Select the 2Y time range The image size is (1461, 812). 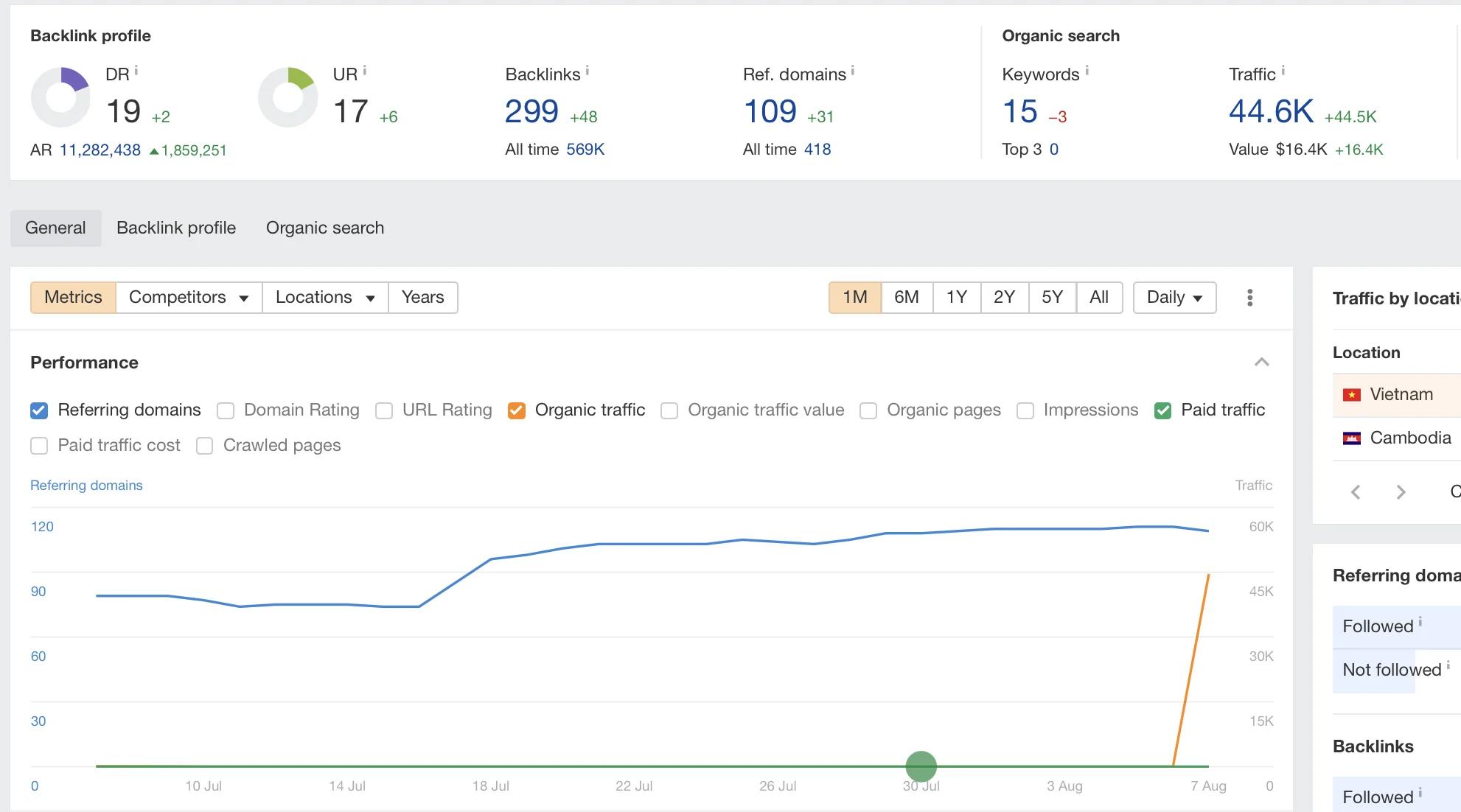[x=1005, y=298]
